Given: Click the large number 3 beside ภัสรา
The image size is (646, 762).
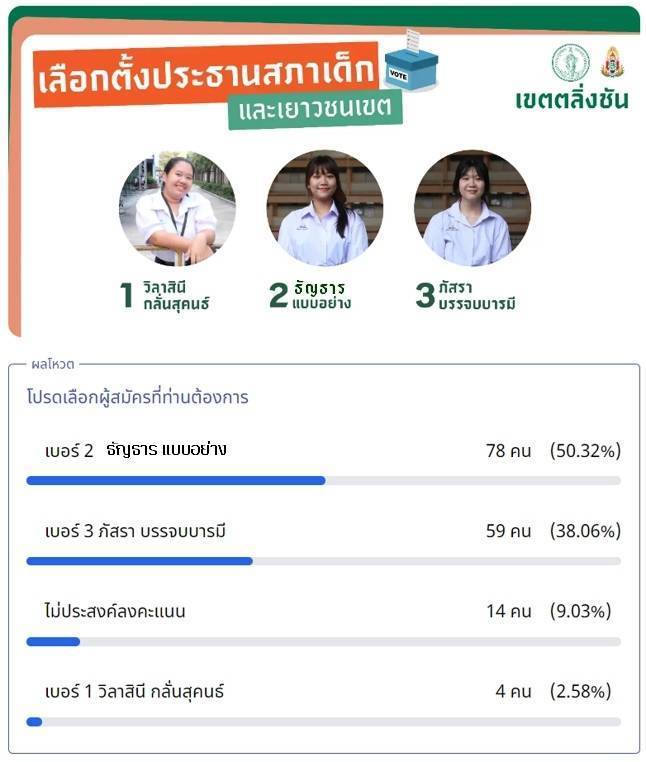Looking at the screenshot, I should pyautogui.click(x=425, y=295).
